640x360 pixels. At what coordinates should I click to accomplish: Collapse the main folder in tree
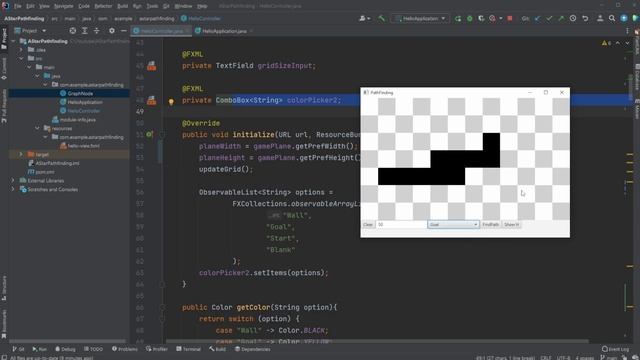29,67
